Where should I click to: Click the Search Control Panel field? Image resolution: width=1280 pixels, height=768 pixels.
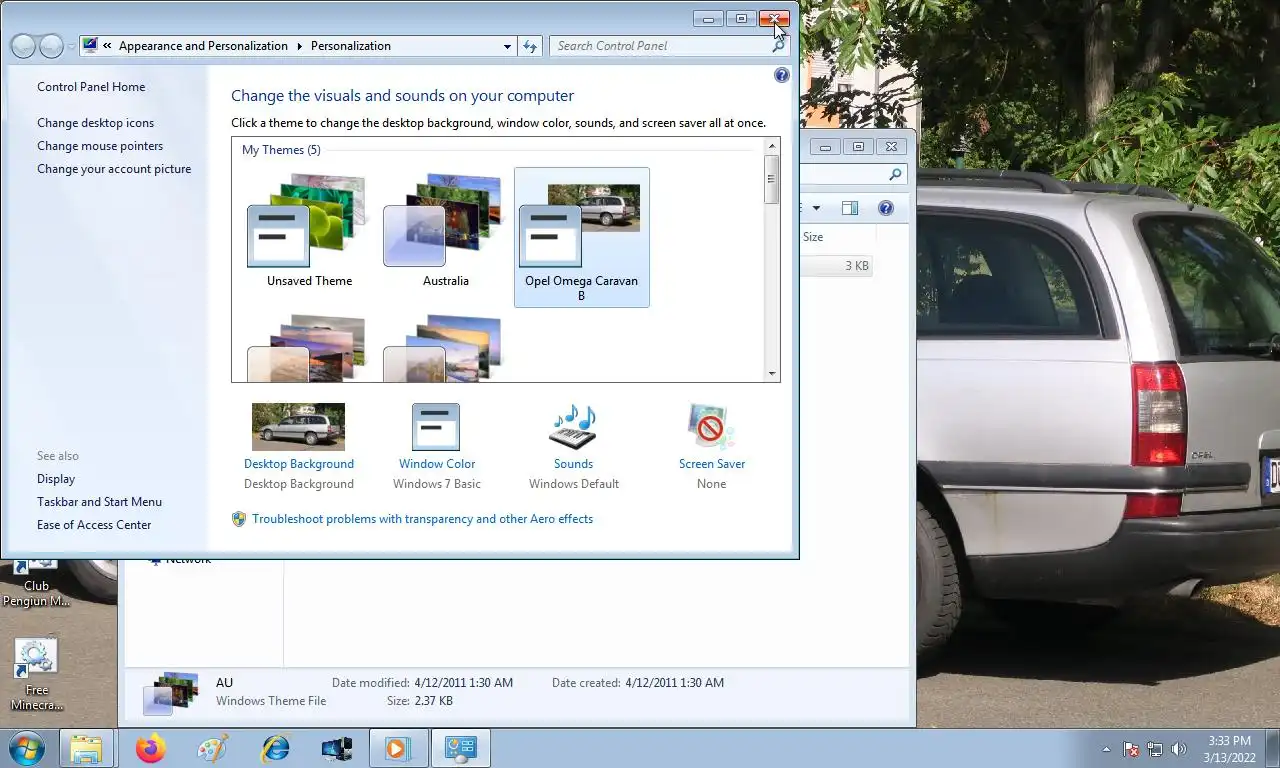661,46
